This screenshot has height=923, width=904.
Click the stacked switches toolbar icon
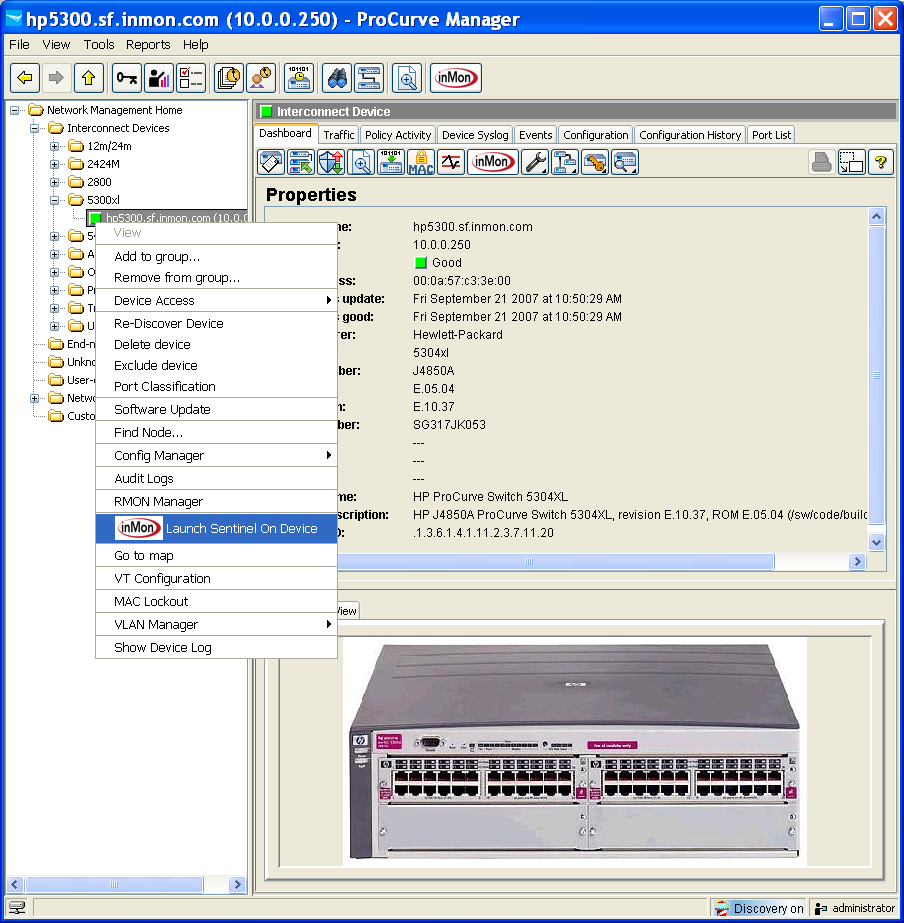click(x=369, y=78)
